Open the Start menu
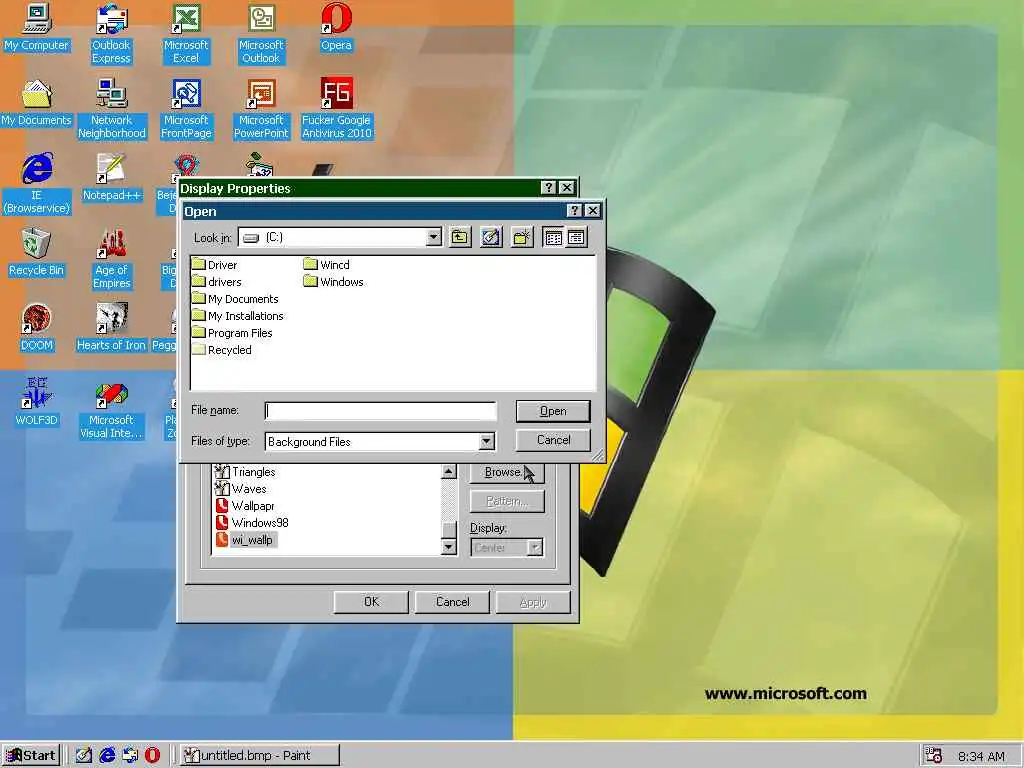Screen dimensions: 1024x768 click(x=31, y=755)
